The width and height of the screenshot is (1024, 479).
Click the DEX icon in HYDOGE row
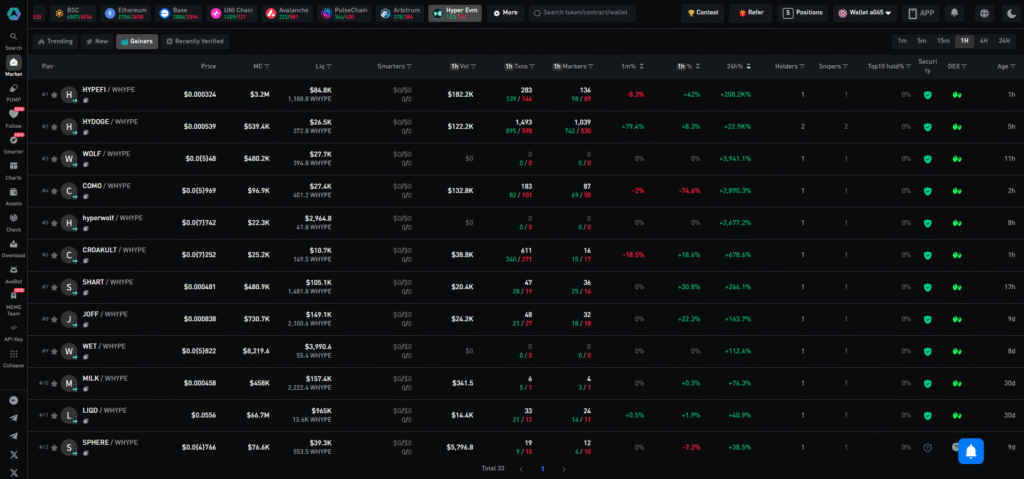pos(957,127)
